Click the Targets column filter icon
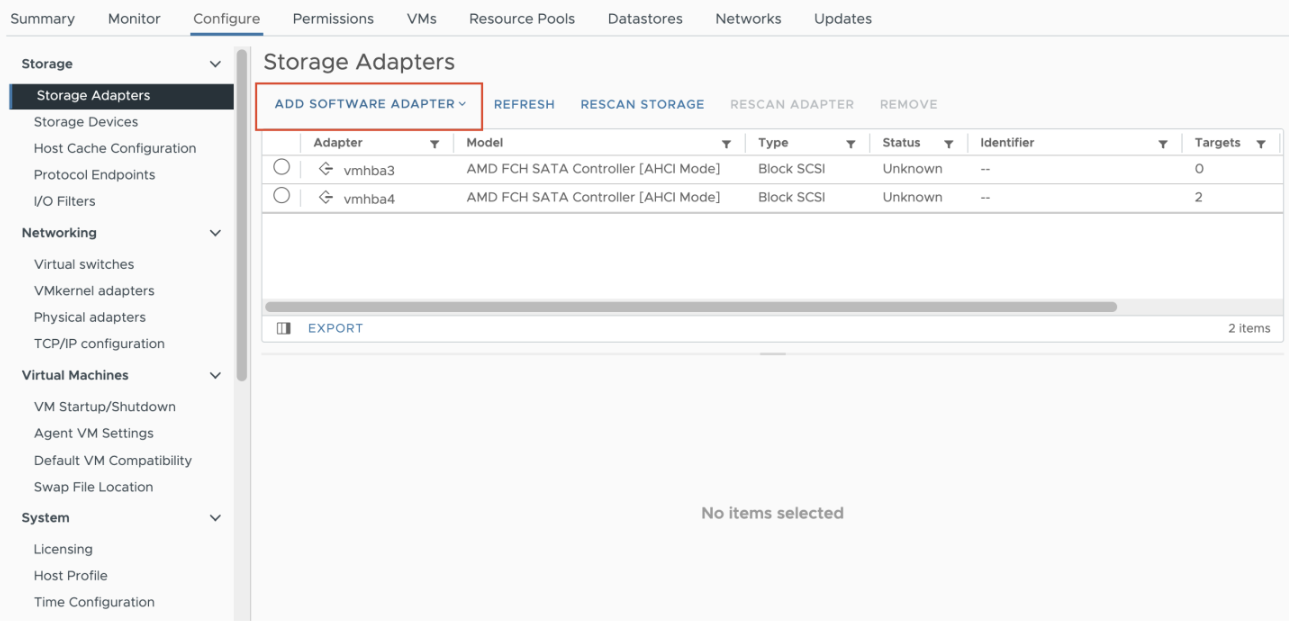Screen dimensions: 1308x624 tap(1261, 144)
